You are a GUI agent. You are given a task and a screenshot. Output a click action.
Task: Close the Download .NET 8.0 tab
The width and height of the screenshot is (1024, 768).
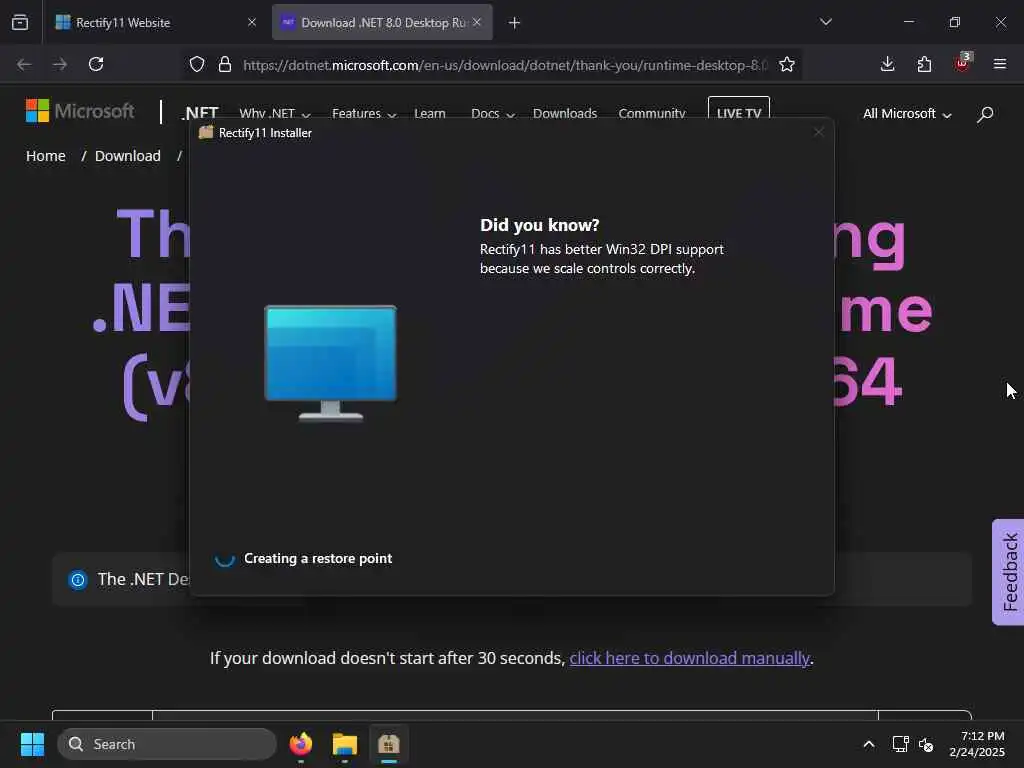pyautogui.click(x=477, y=22)
